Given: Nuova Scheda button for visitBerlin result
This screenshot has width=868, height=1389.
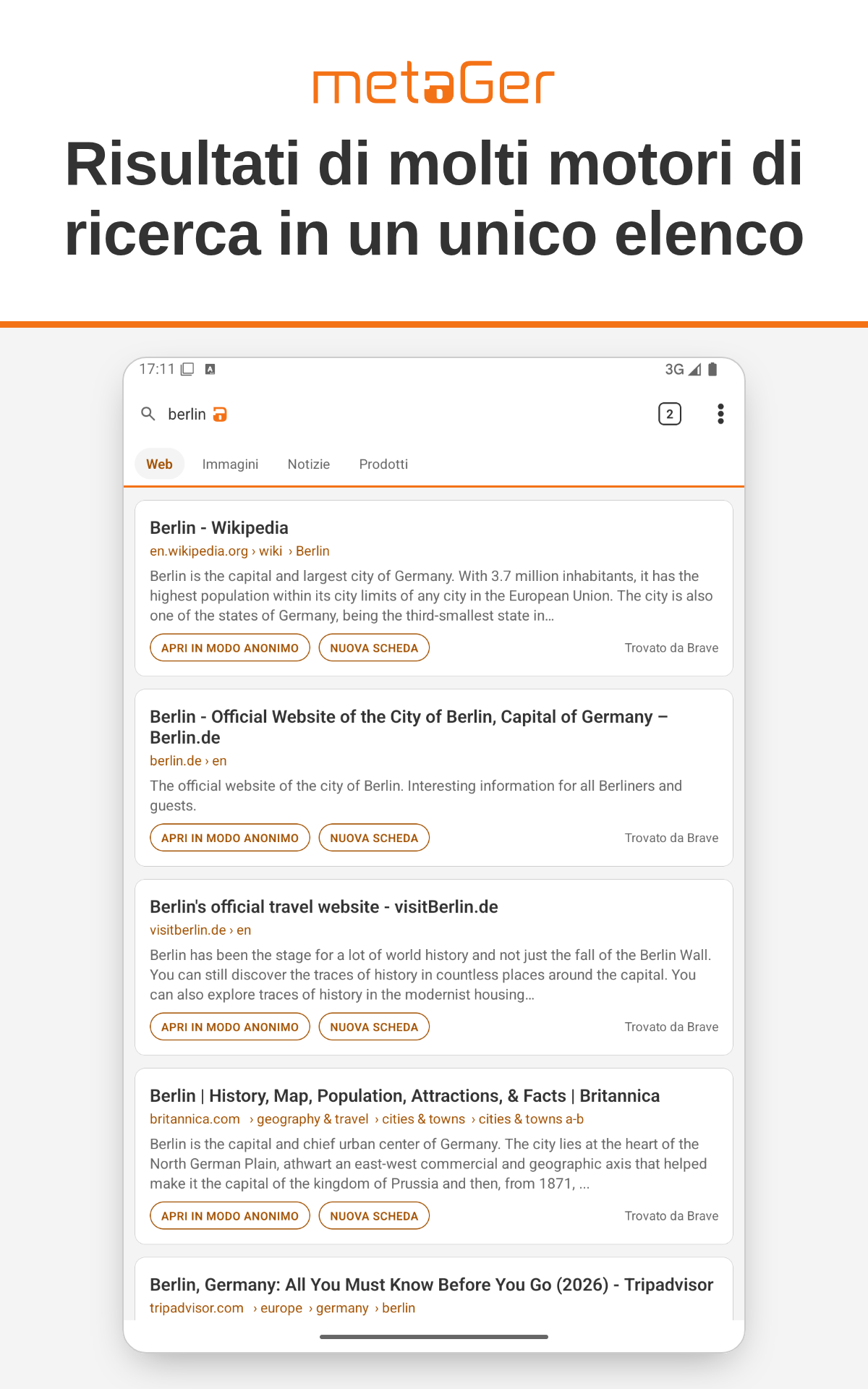Looking at the screenshot, I should coord(374,1027).
